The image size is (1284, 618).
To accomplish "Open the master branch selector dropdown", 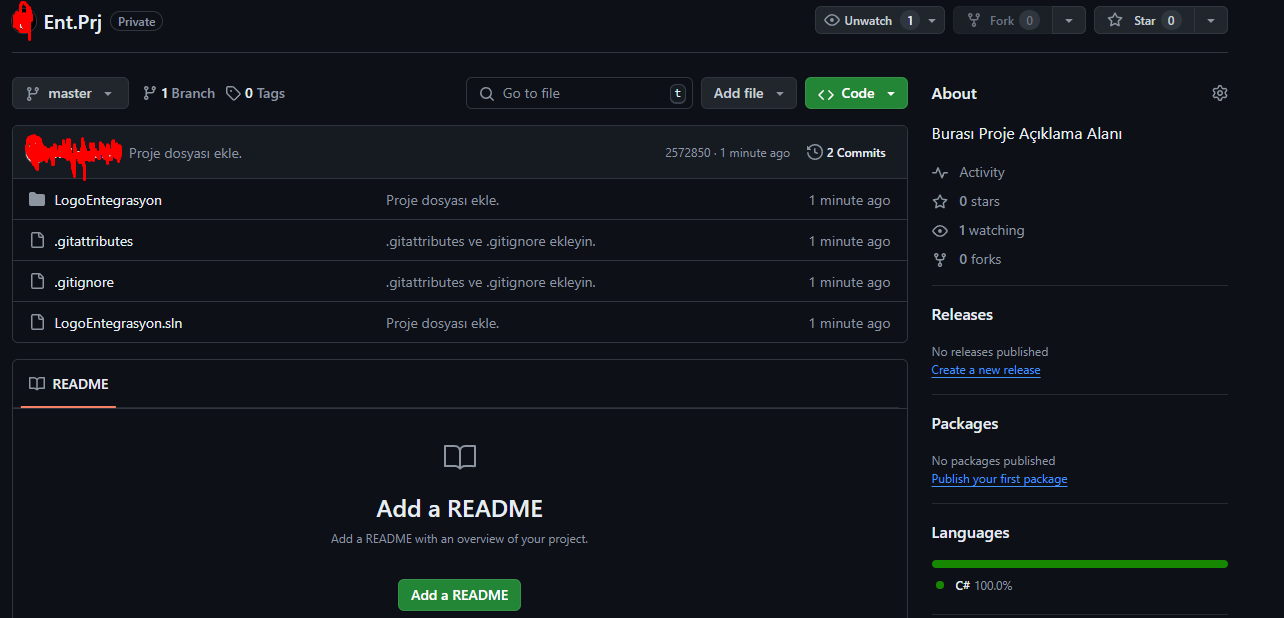I will pyautogui.click(x=70, y=93).
